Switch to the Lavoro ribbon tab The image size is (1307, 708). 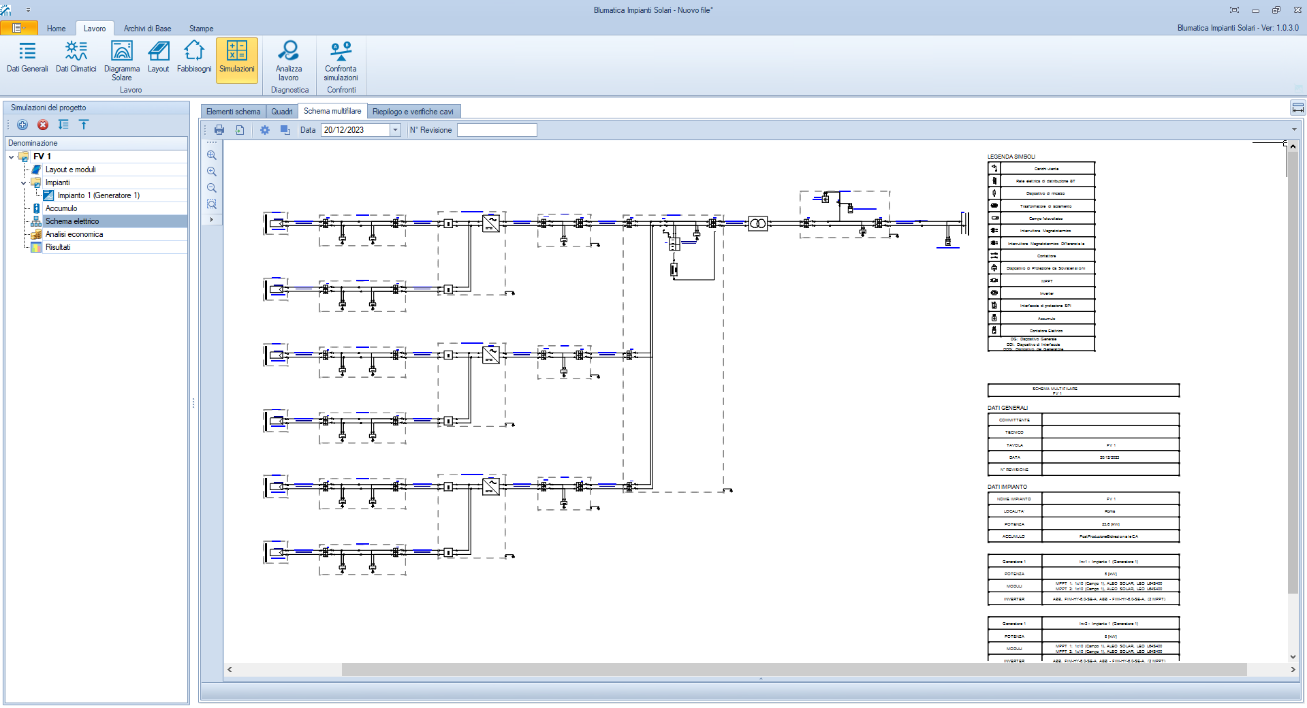pyautogui.click(x=95, y=28)
